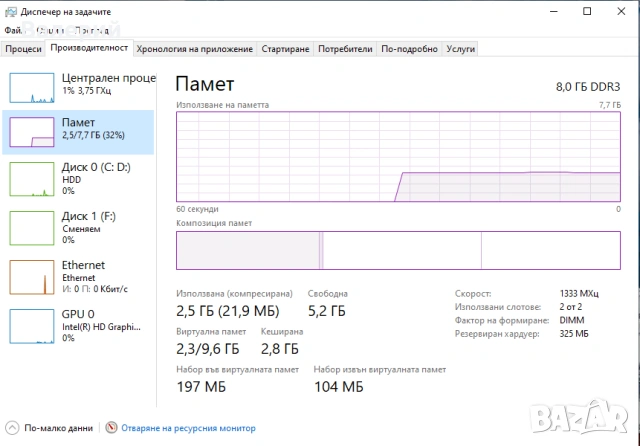Click the Task Manager title bar icon

coord(11,12)
